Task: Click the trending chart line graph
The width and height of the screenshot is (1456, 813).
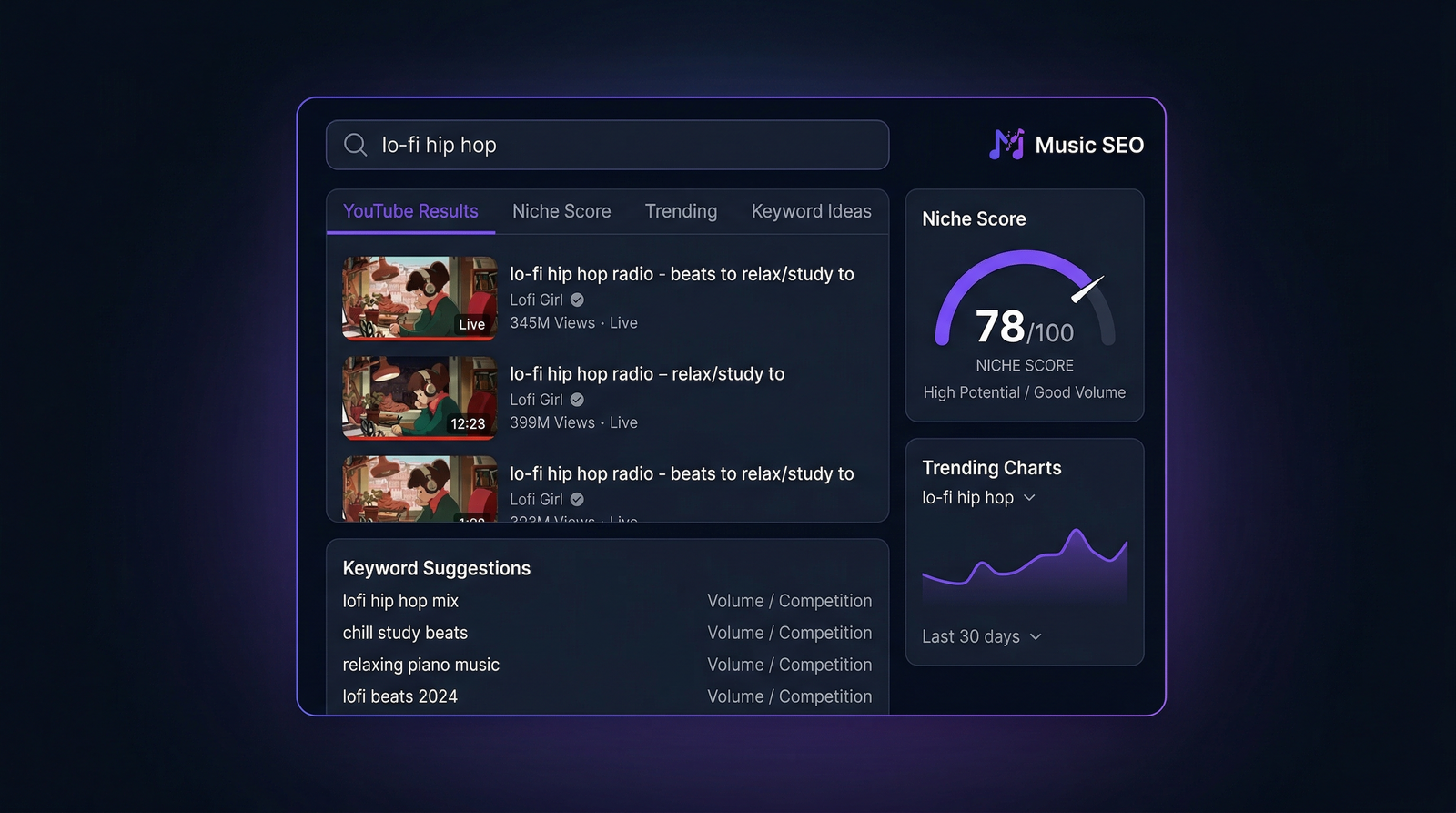Action: coord(1025,564)
